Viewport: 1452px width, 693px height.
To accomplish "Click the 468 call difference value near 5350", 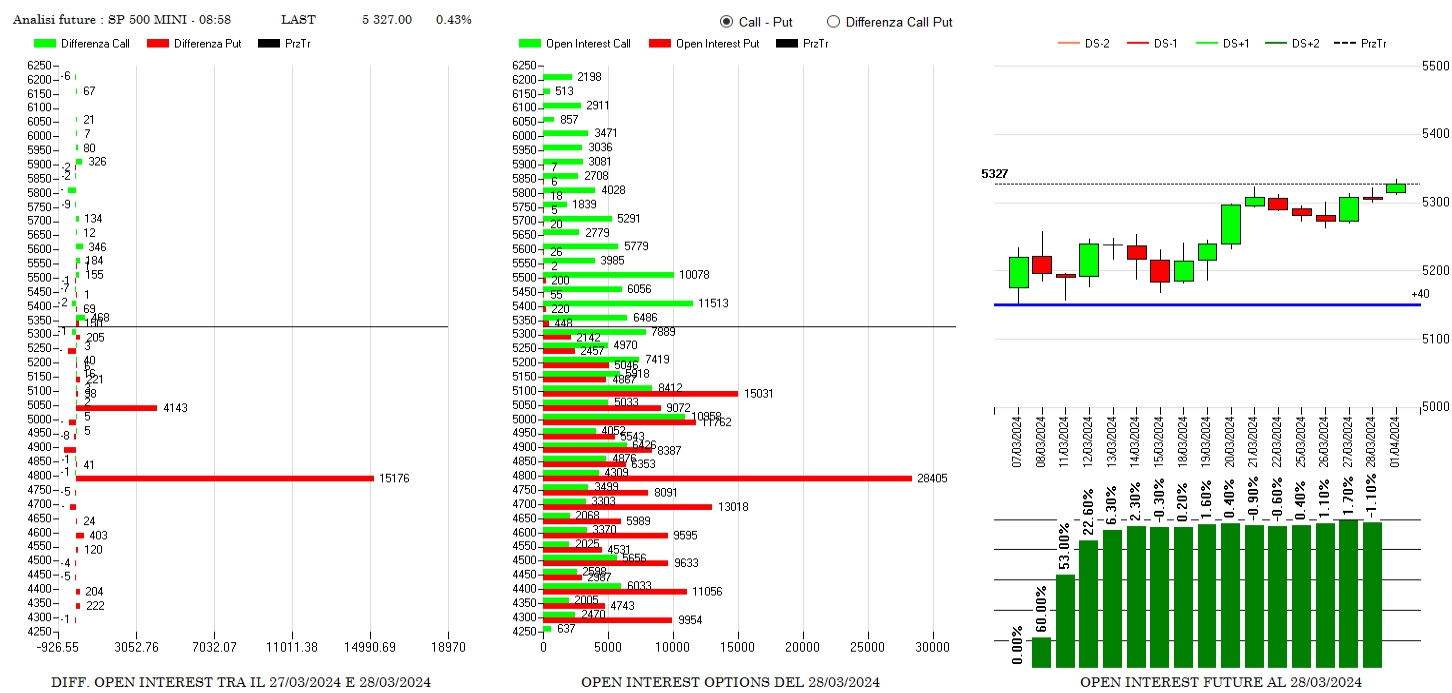I will point(100,317).
